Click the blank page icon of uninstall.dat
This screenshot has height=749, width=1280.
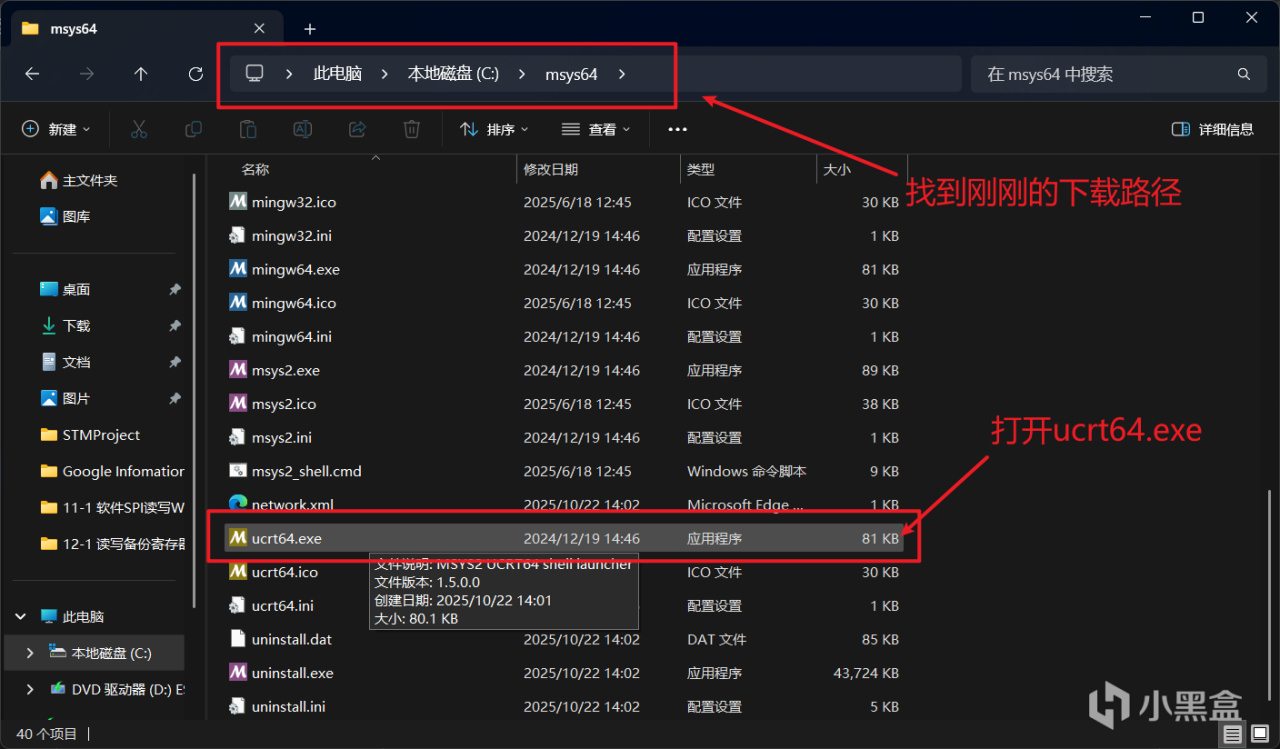coord(238,639)
